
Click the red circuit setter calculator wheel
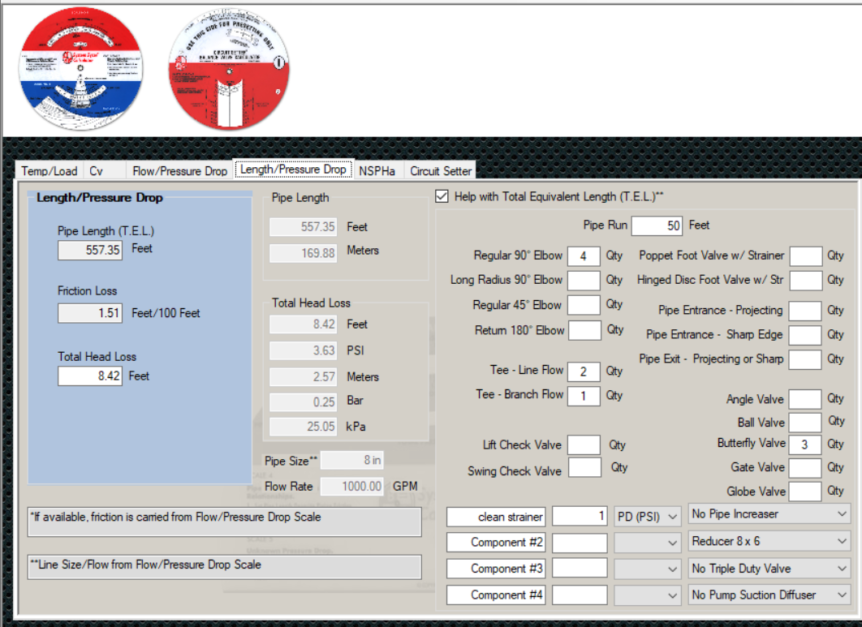tap(228, 66)
